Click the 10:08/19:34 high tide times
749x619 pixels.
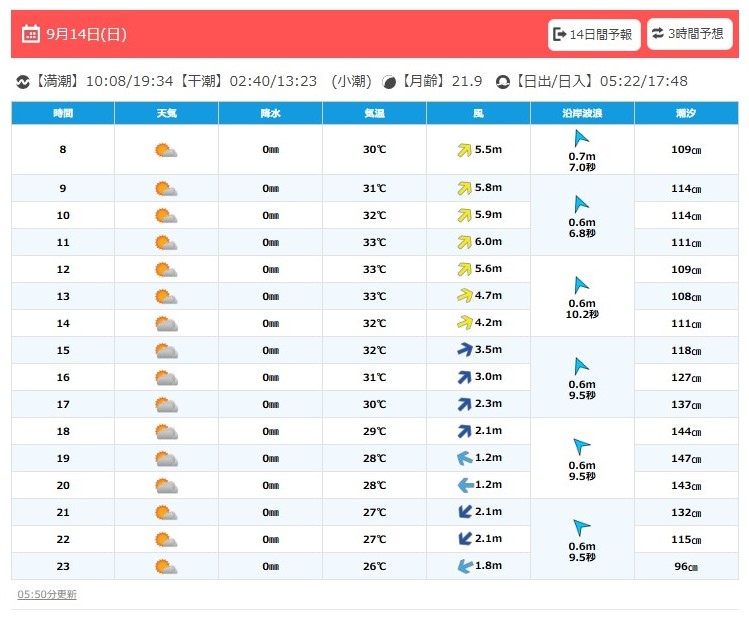pos(129,81)
